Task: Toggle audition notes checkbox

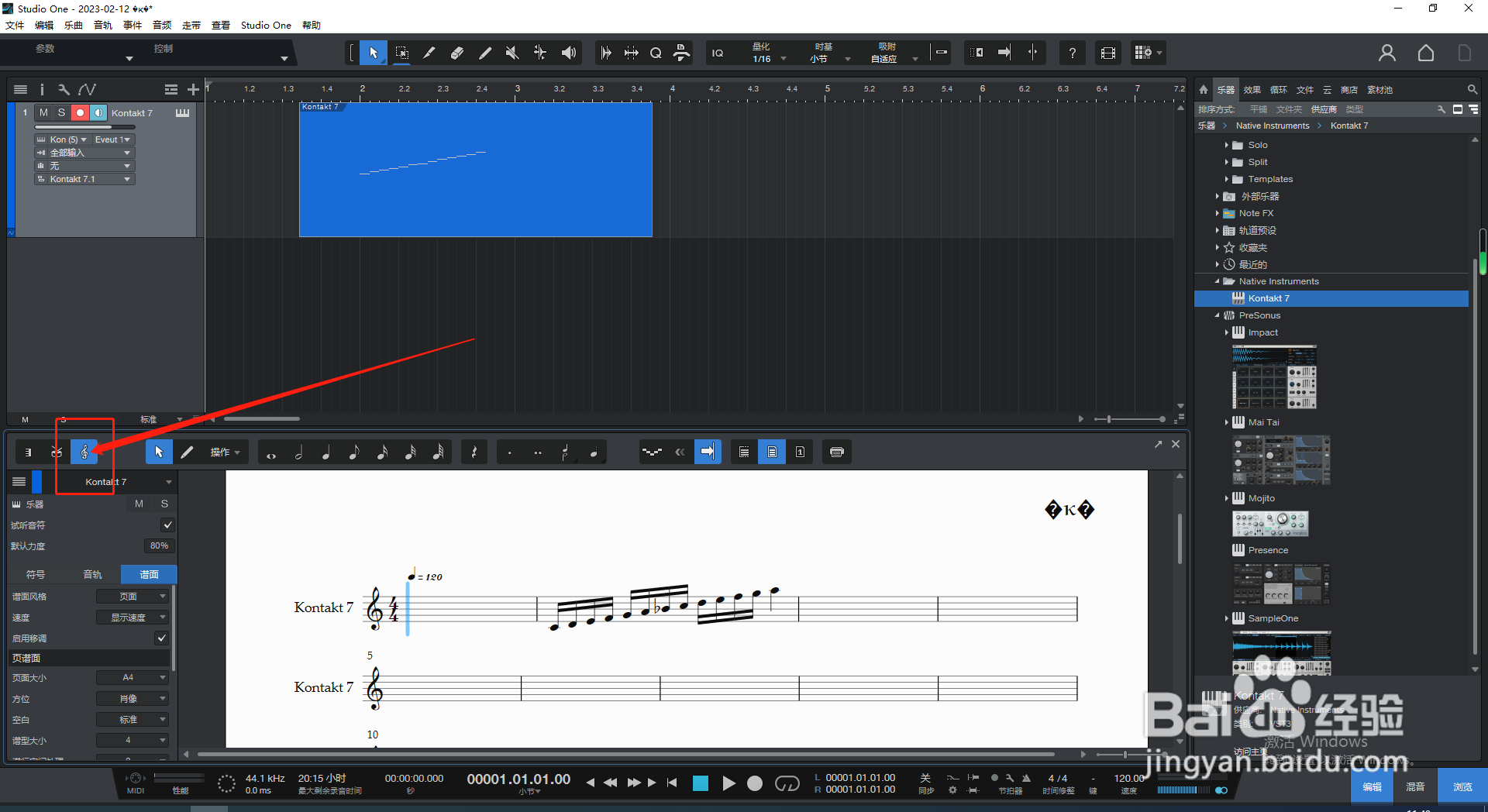Action: click(x=167, y=525)
